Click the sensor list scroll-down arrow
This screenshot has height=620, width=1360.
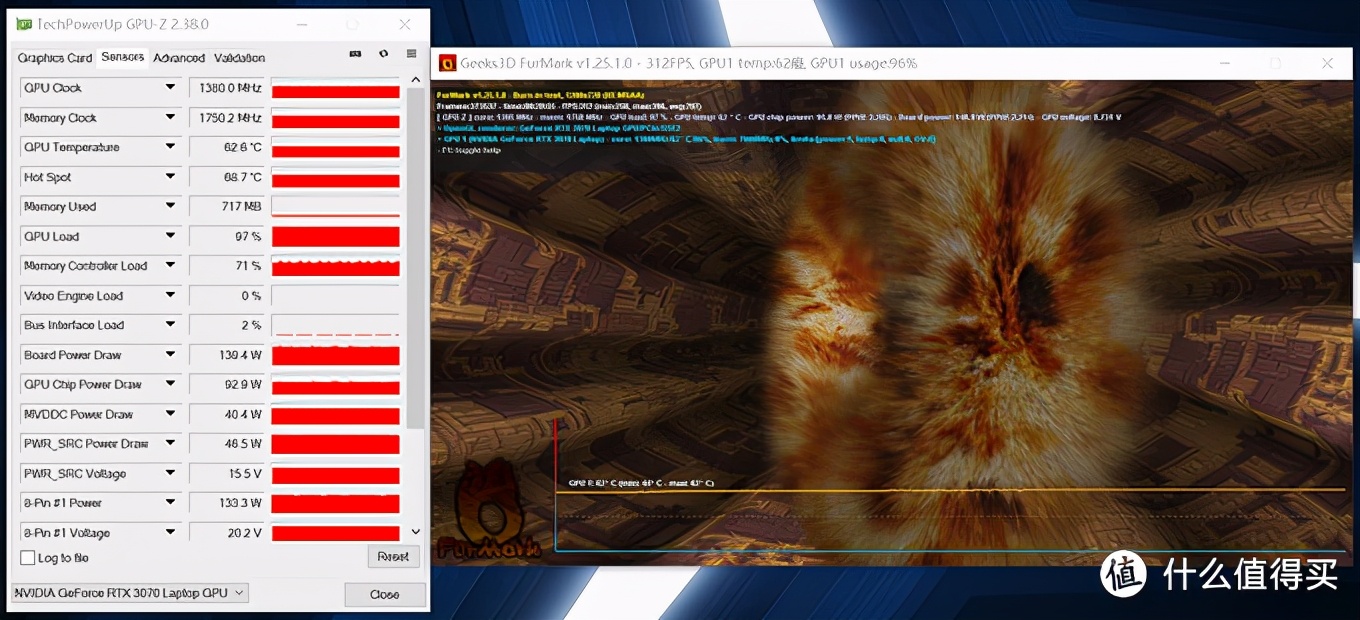(416, 533)
